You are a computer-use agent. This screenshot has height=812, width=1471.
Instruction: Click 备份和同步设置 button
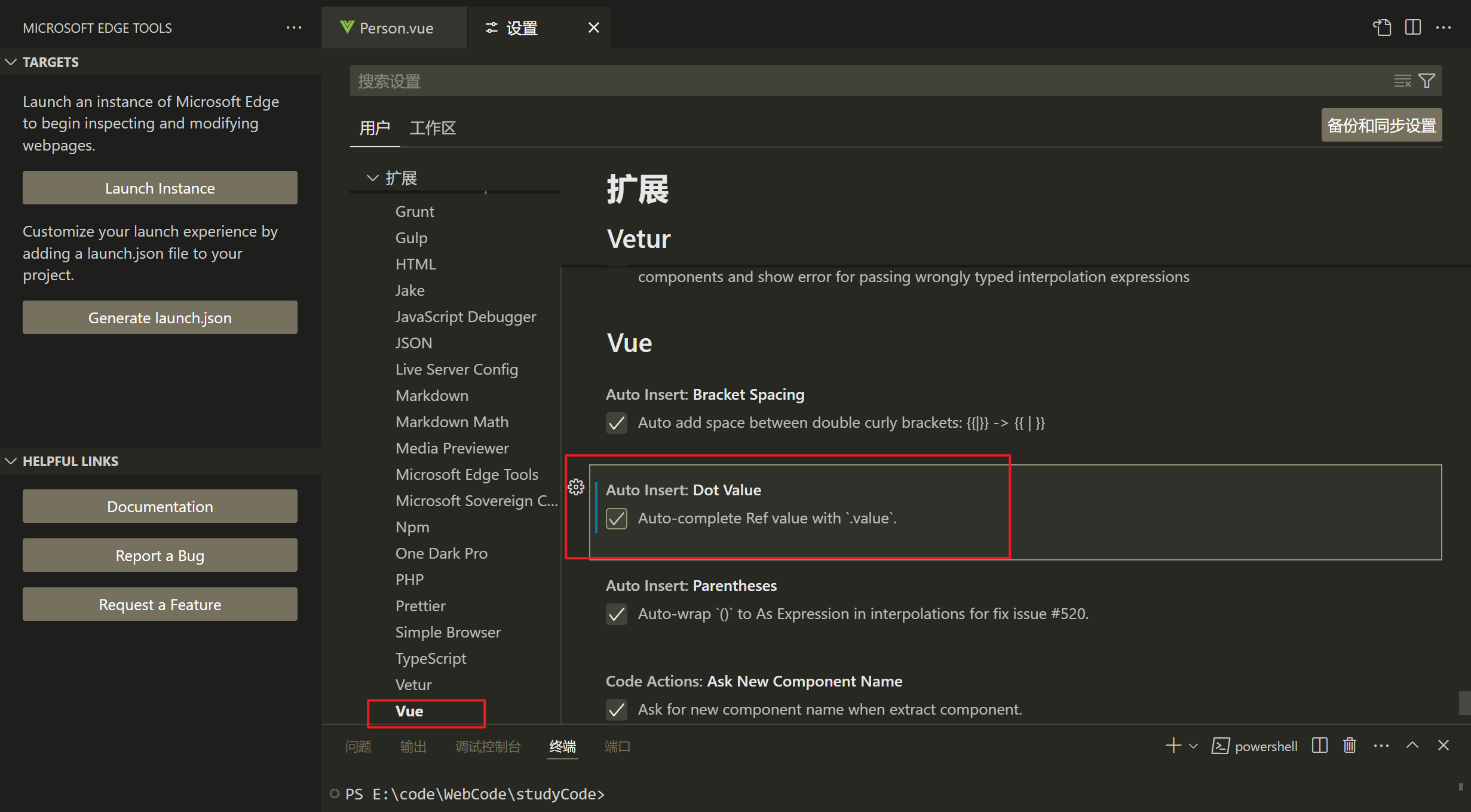point(1381,125)
